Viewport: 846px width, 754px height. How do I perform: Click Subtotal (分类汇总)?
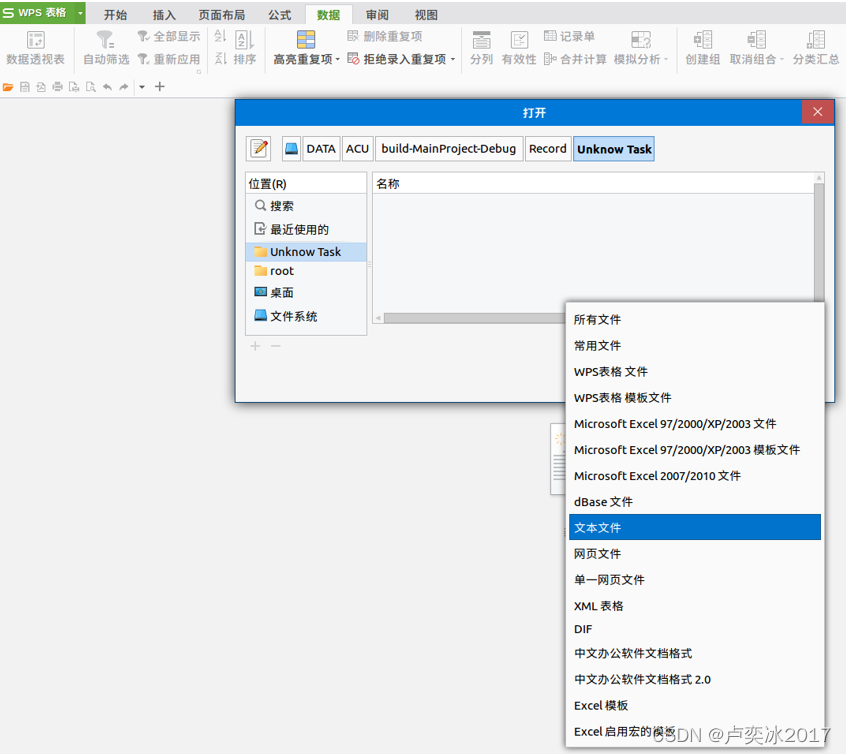(x=816, y=47)
